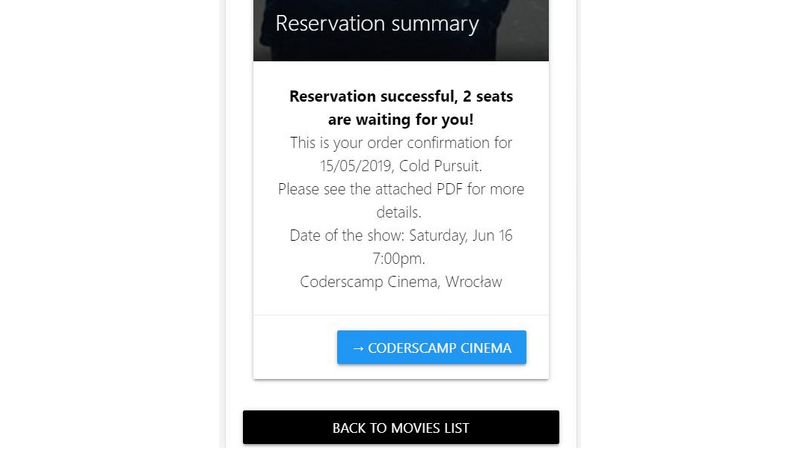Click the word 'details.' in the message

click(398, 212)
